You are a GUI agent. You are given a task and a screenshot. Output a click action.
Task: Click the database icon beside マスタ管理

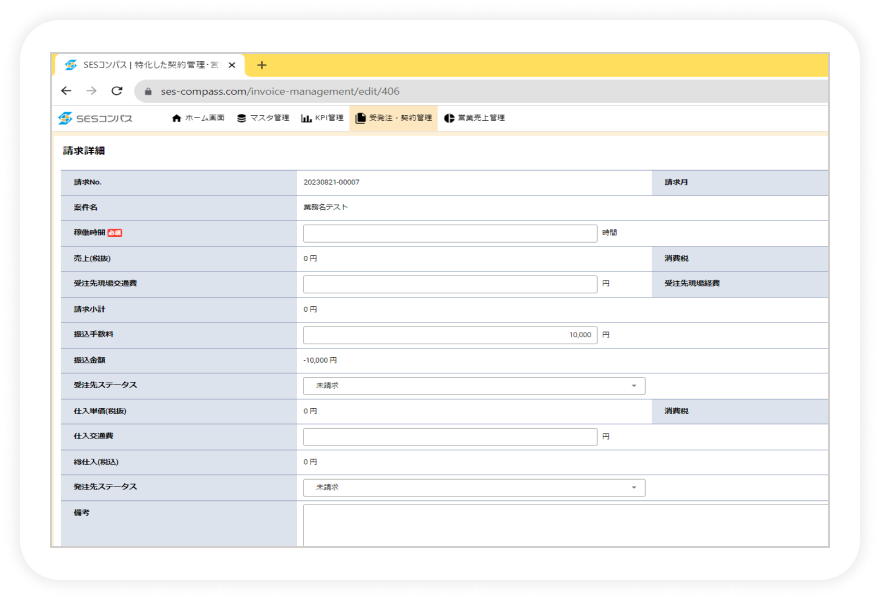(x=241, y=118)
